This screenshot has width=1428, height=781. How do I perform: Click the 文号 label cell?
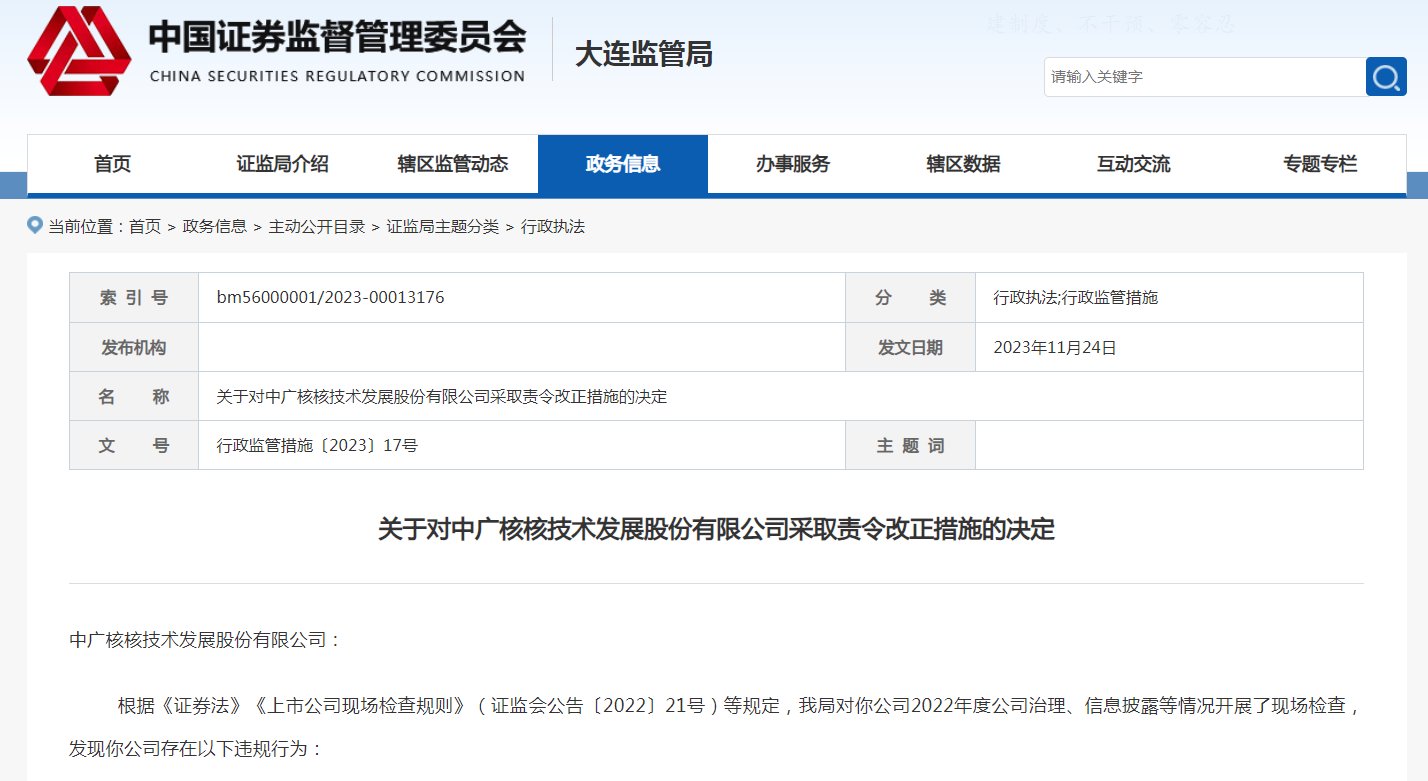click(134, 445)
